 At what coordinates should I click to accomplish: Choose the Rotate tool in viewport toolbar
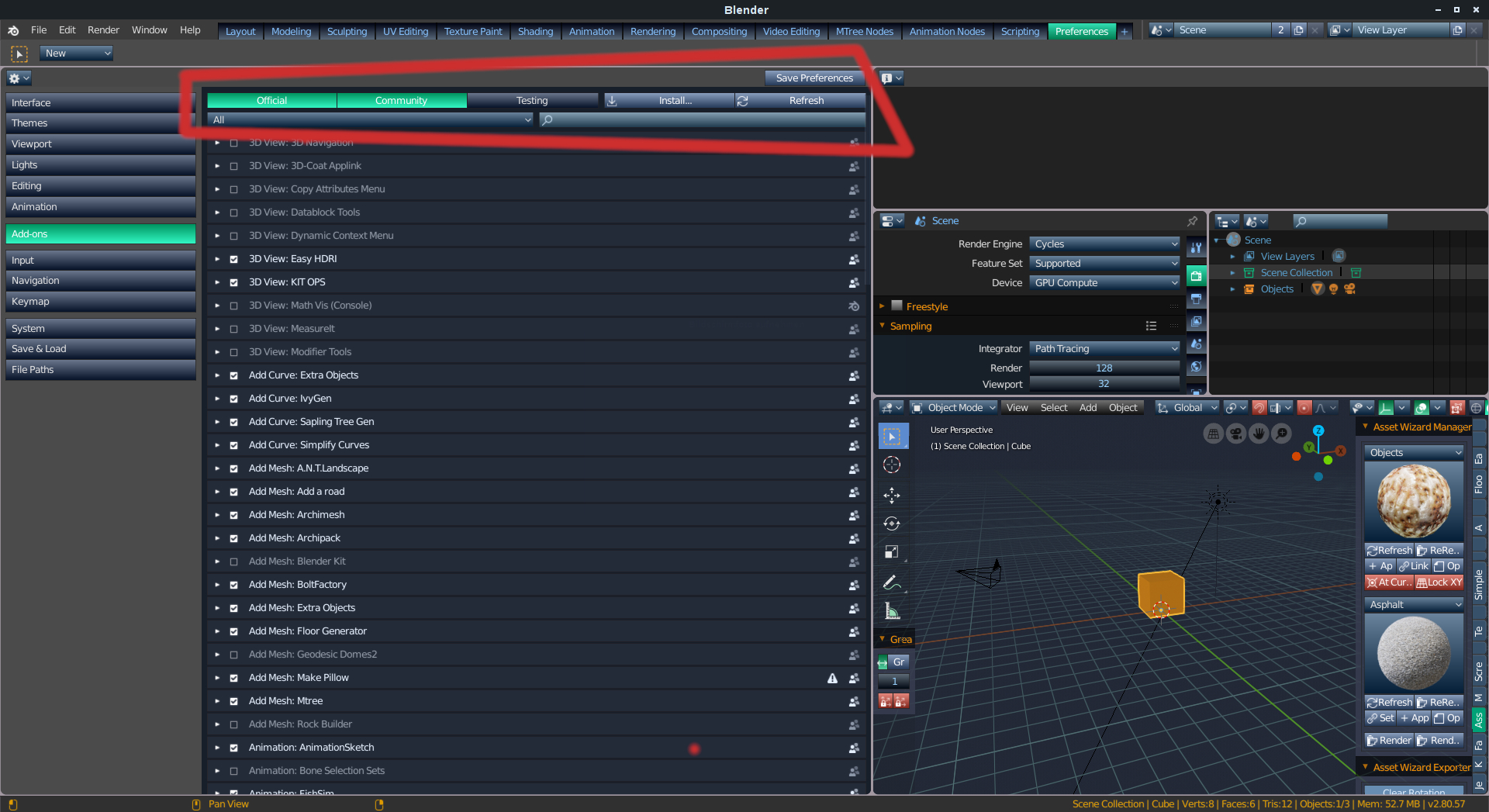[892, 523]
